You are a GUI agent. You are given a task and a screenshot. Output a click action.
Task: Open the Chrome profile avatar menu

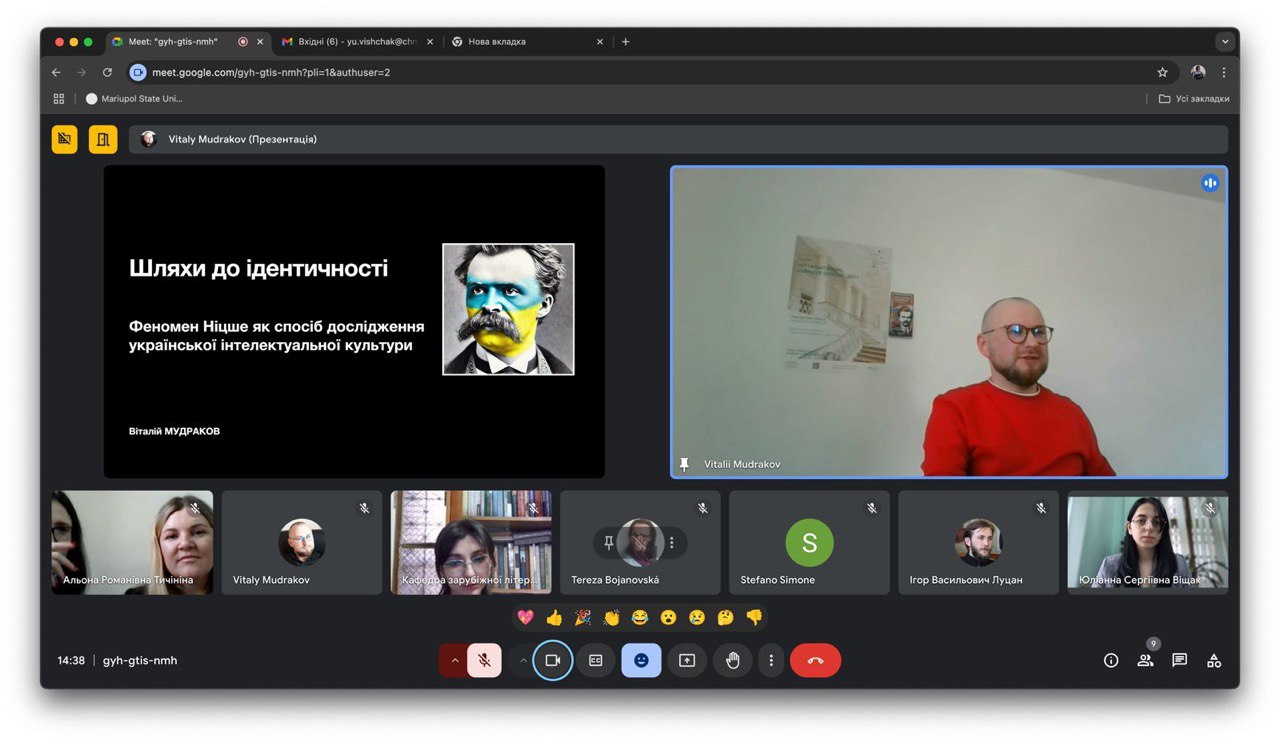pyautogui.click(x=1198, y=72)
